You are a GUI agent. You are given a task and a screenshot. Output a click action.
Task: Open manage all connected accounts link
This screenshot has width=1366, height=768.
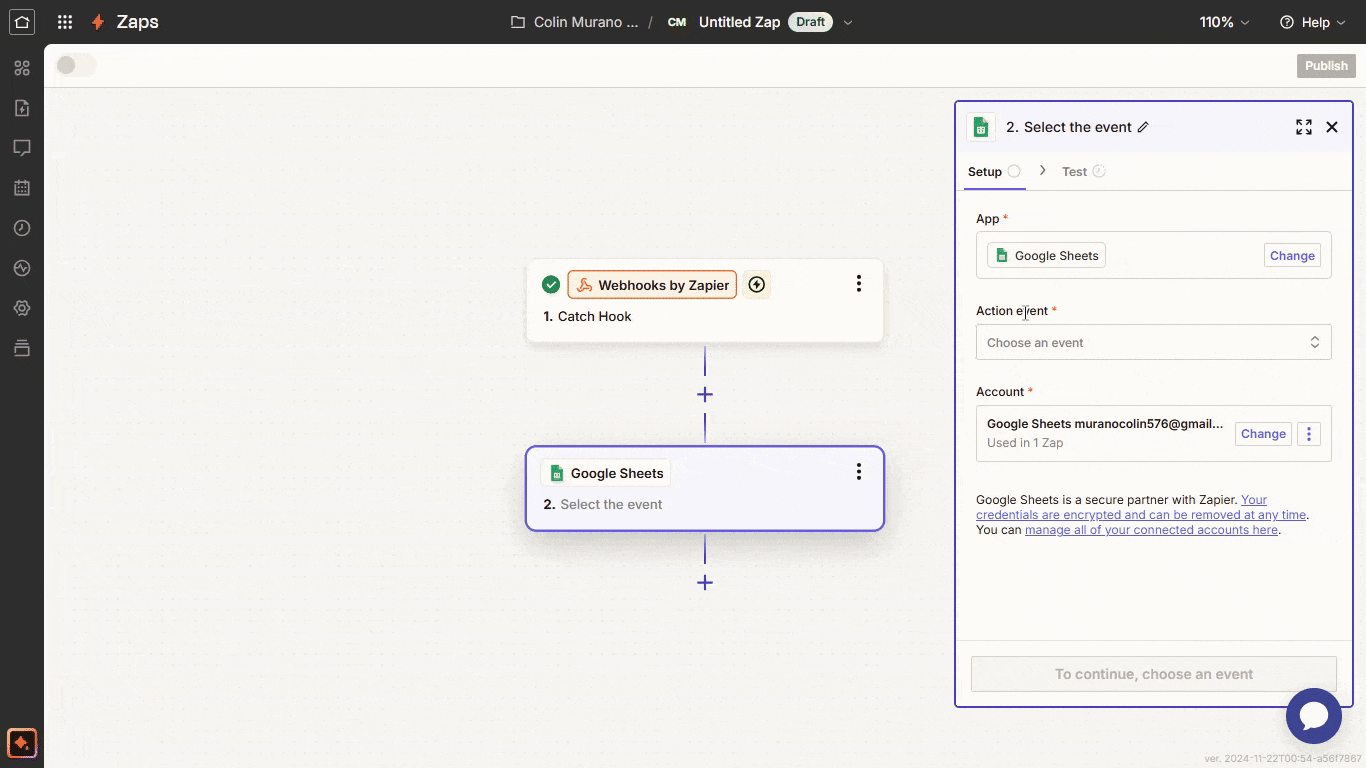coord(1151,530)
